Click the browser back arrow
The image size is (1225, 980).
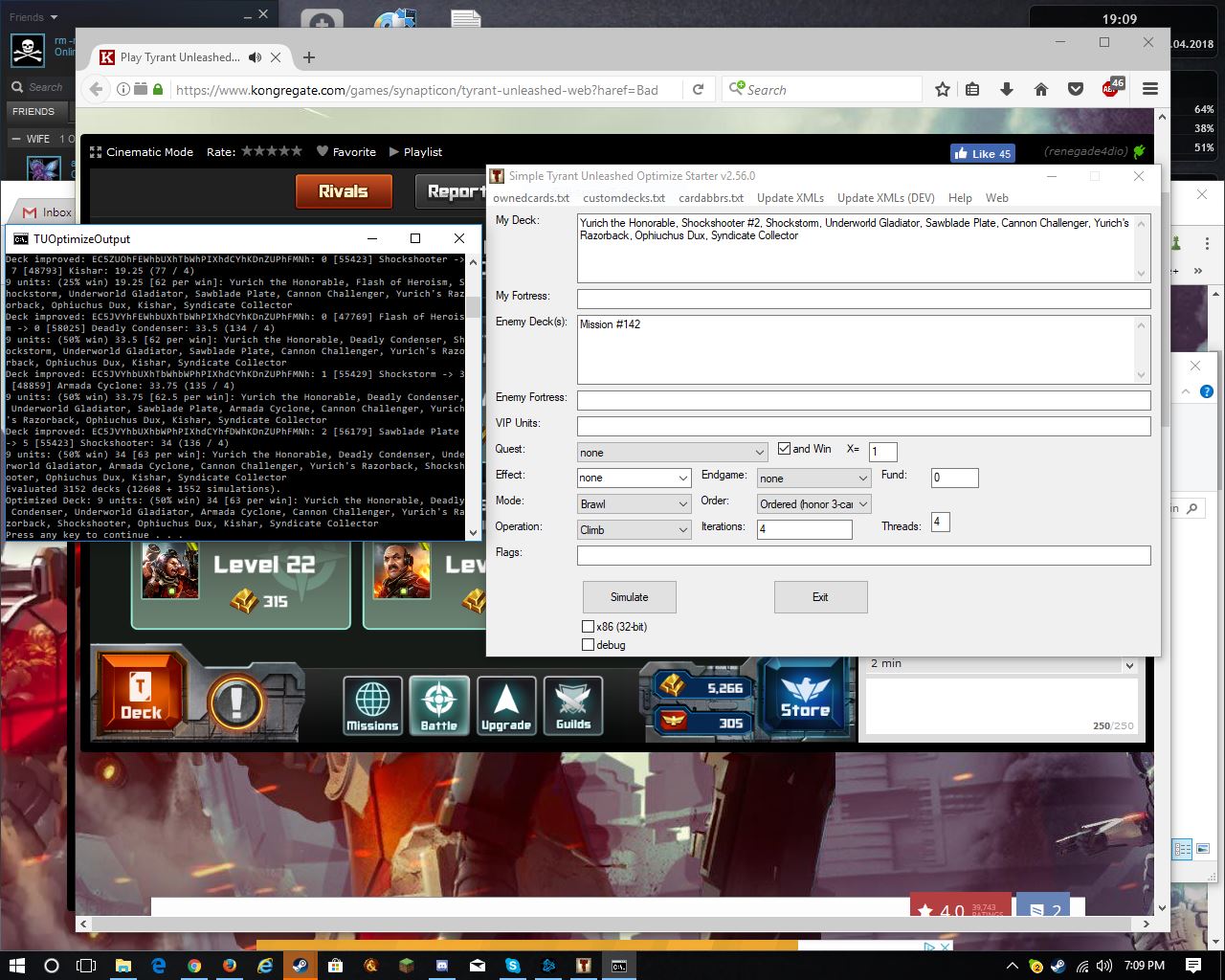coord(96,89)
